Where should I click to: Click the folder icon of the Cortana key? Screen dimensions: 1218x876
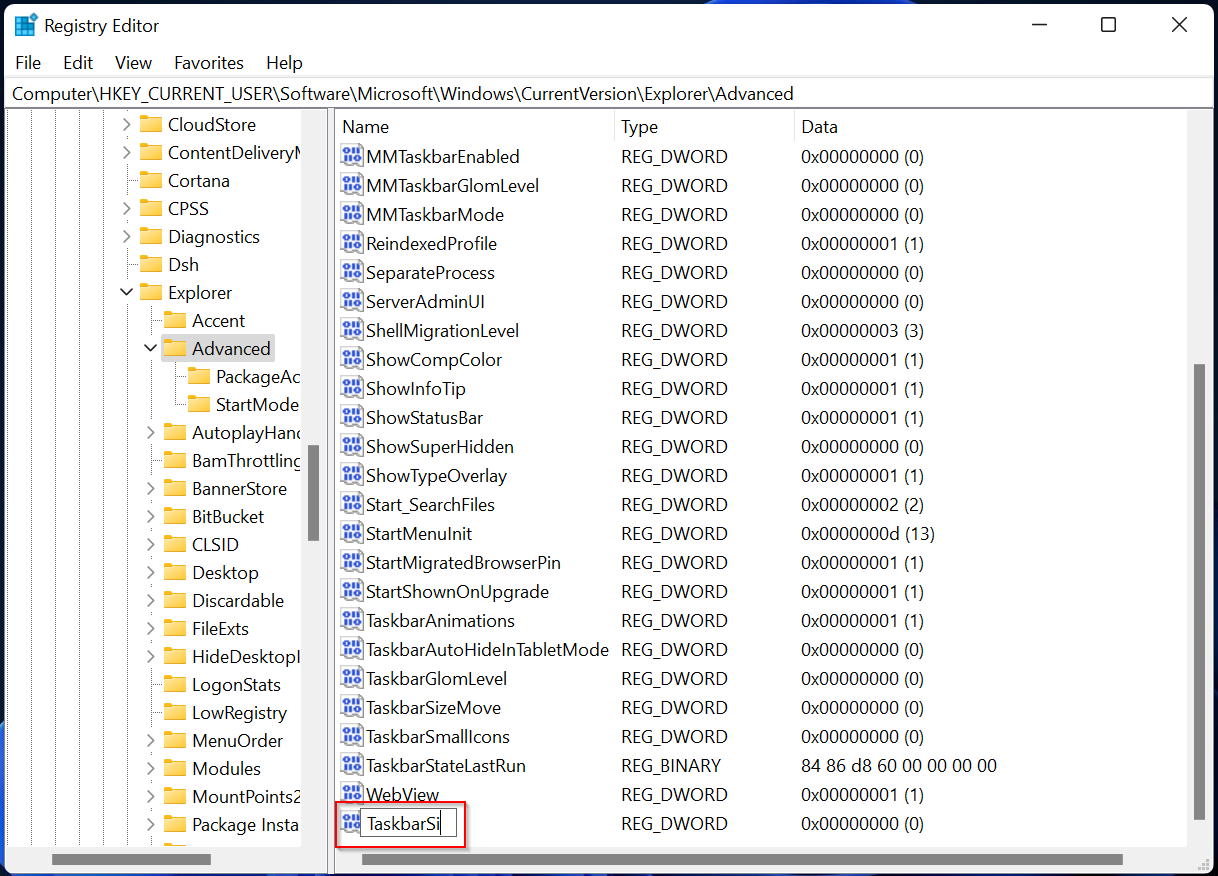(151, 180)
